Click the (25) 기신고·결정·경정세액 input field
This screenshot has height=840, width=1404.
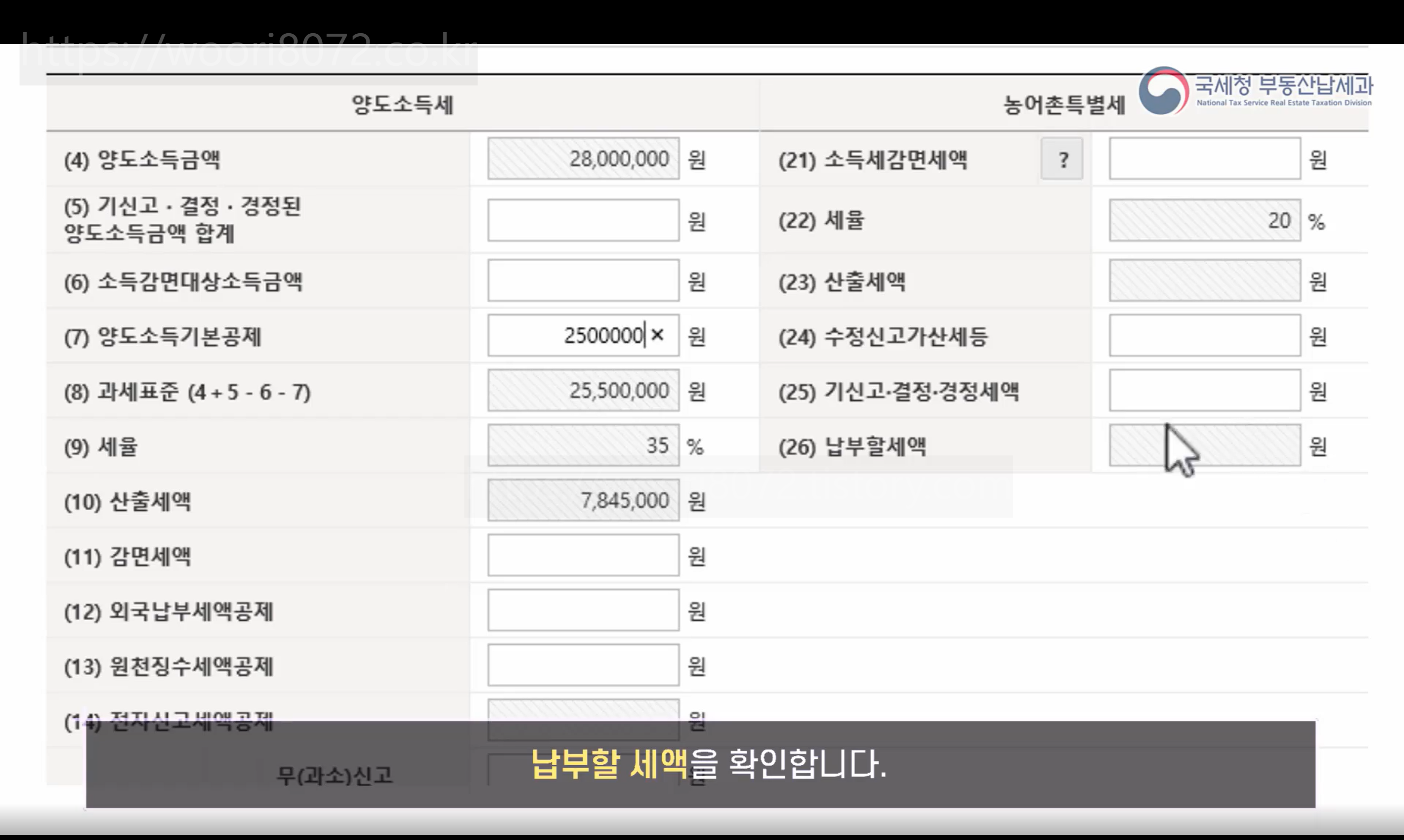coord(1204,391)
